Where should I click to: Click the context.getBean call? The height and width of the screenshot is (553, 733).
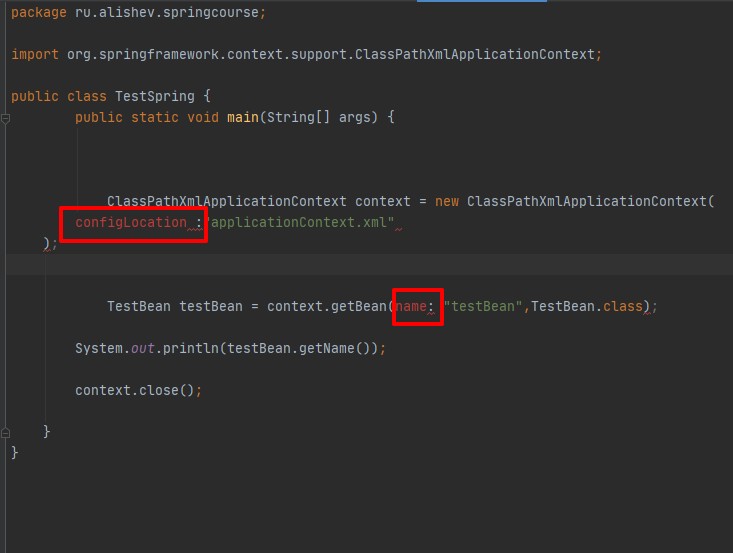[327, 307]
